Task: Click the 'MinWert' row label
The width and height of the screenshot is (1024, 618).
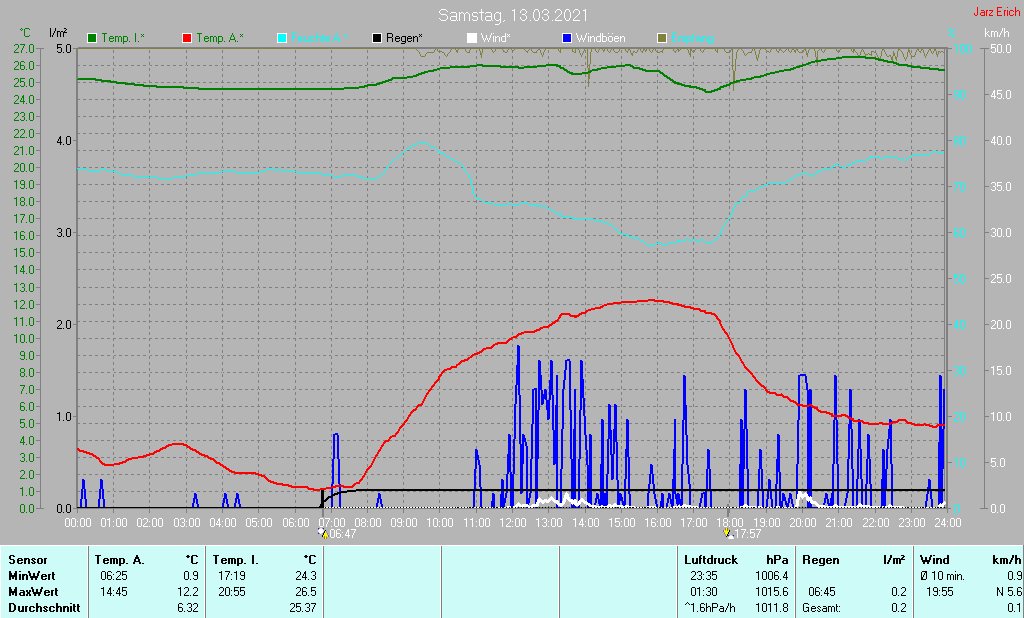Action: (x=32, y=576)
